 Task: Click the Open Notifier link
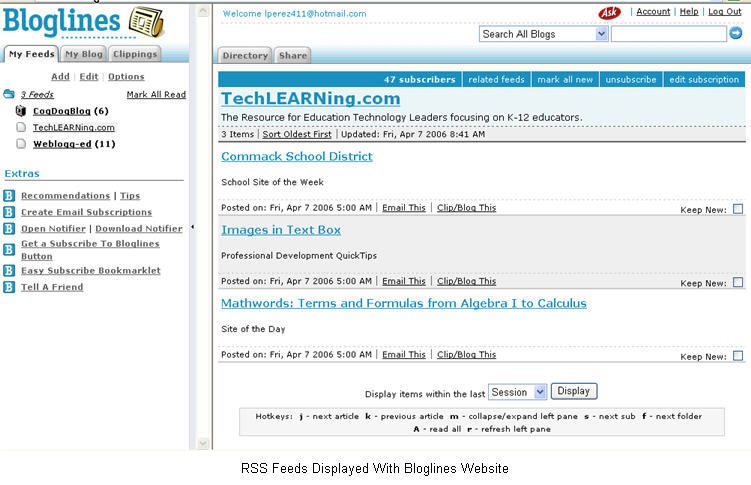[53, 228]
